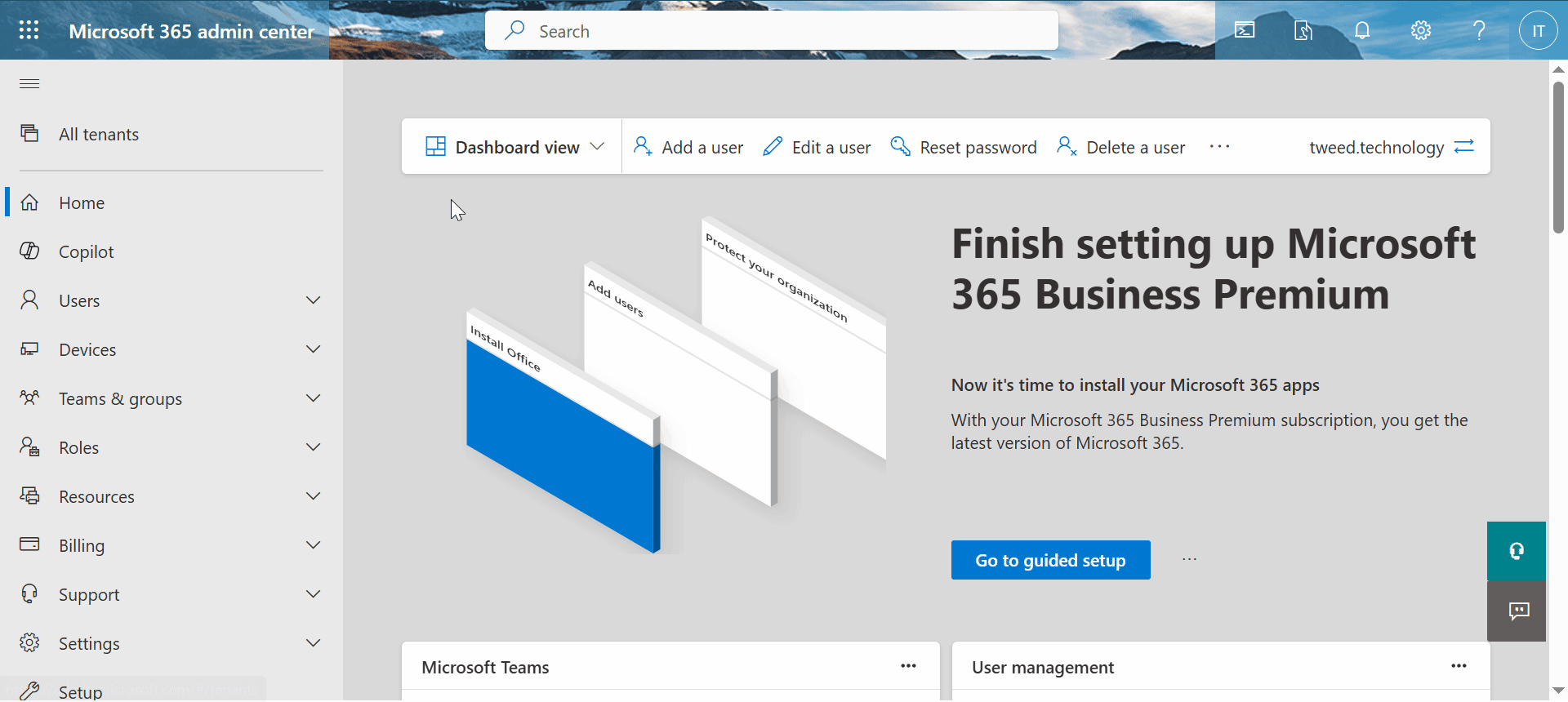This screenshot has height=702, width=1568.
Task: Open IT account avatar menu
Action: click(1539, 31)
